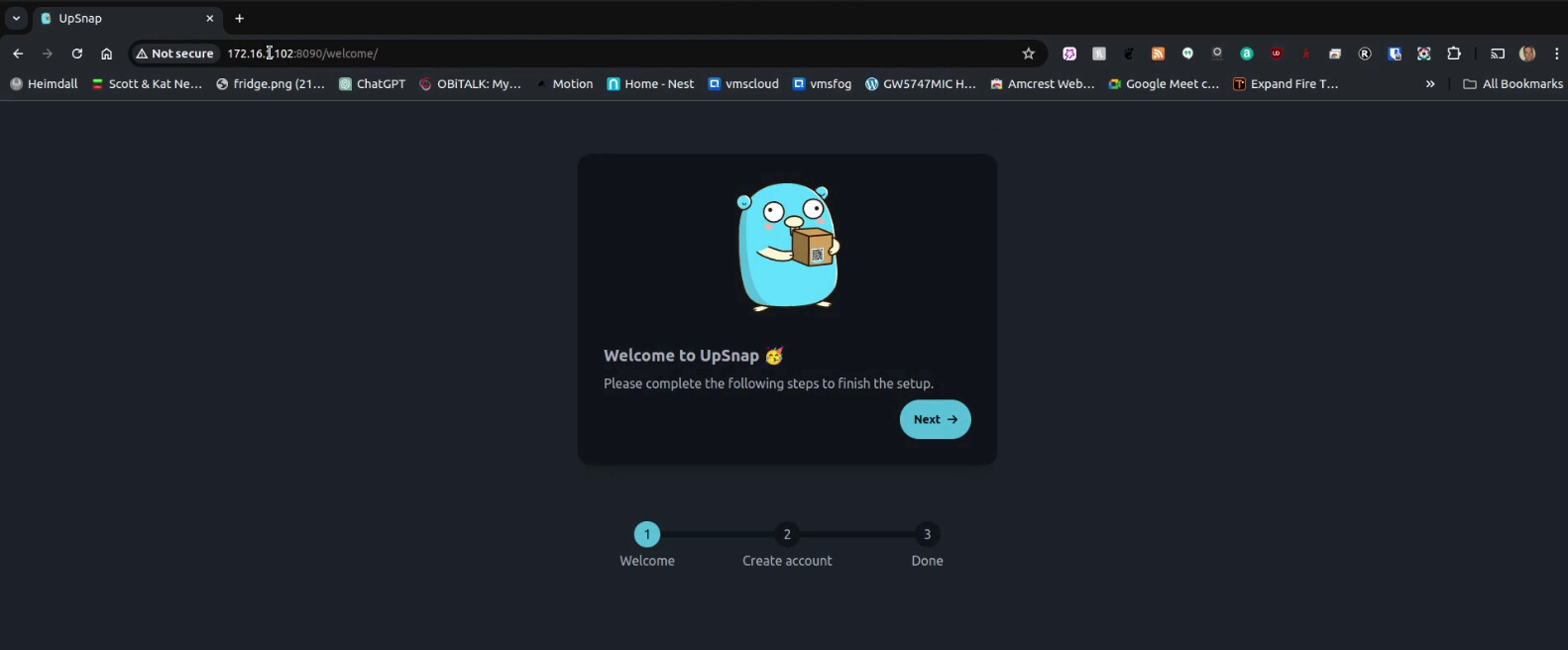Click the Gopher mascot image
The width and height of the screenshot is (1568, 650).
[788, 247]
